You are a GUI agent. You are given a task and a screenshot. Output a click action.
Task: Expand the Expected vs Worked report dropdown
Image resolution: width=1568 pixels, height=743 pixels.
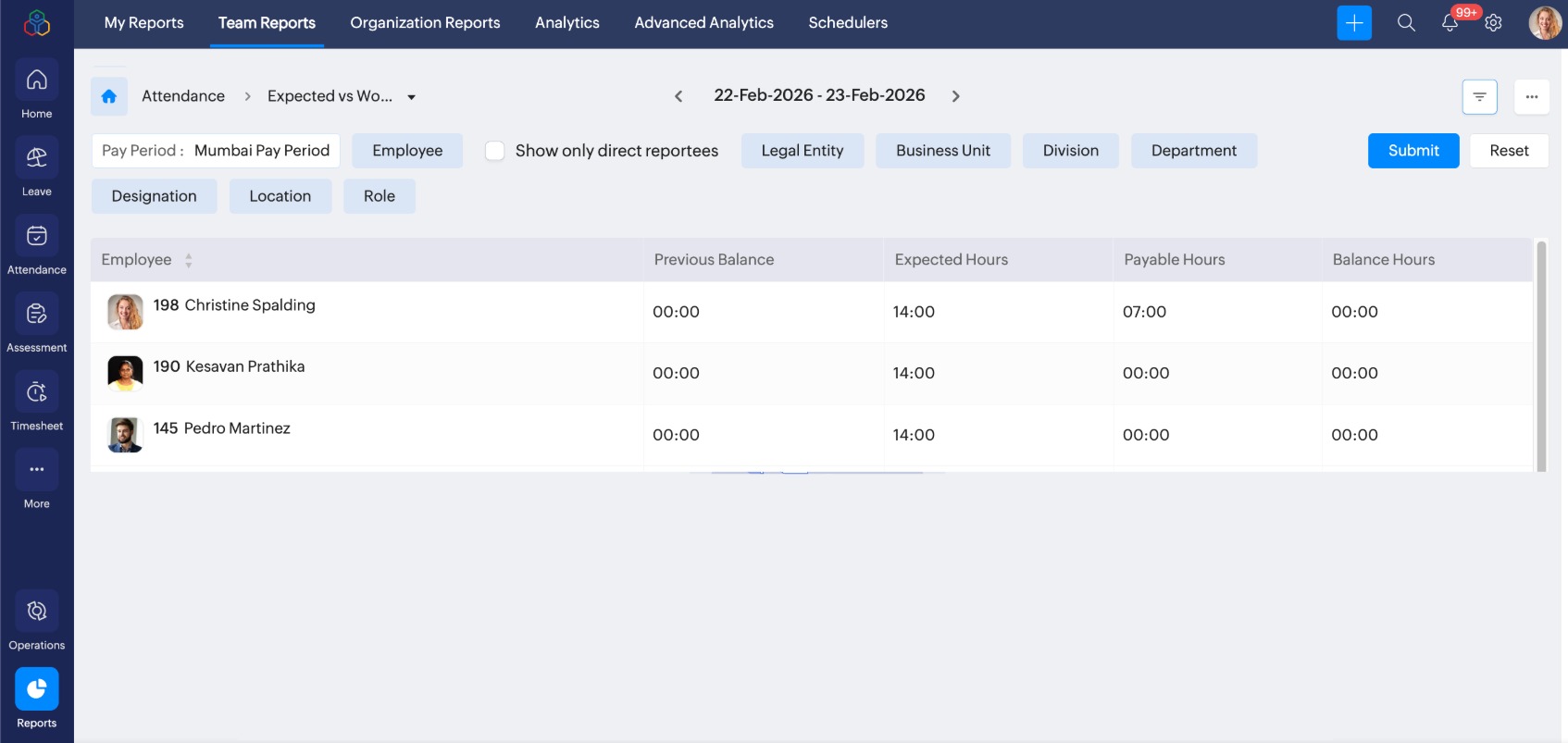coord(411,97)
